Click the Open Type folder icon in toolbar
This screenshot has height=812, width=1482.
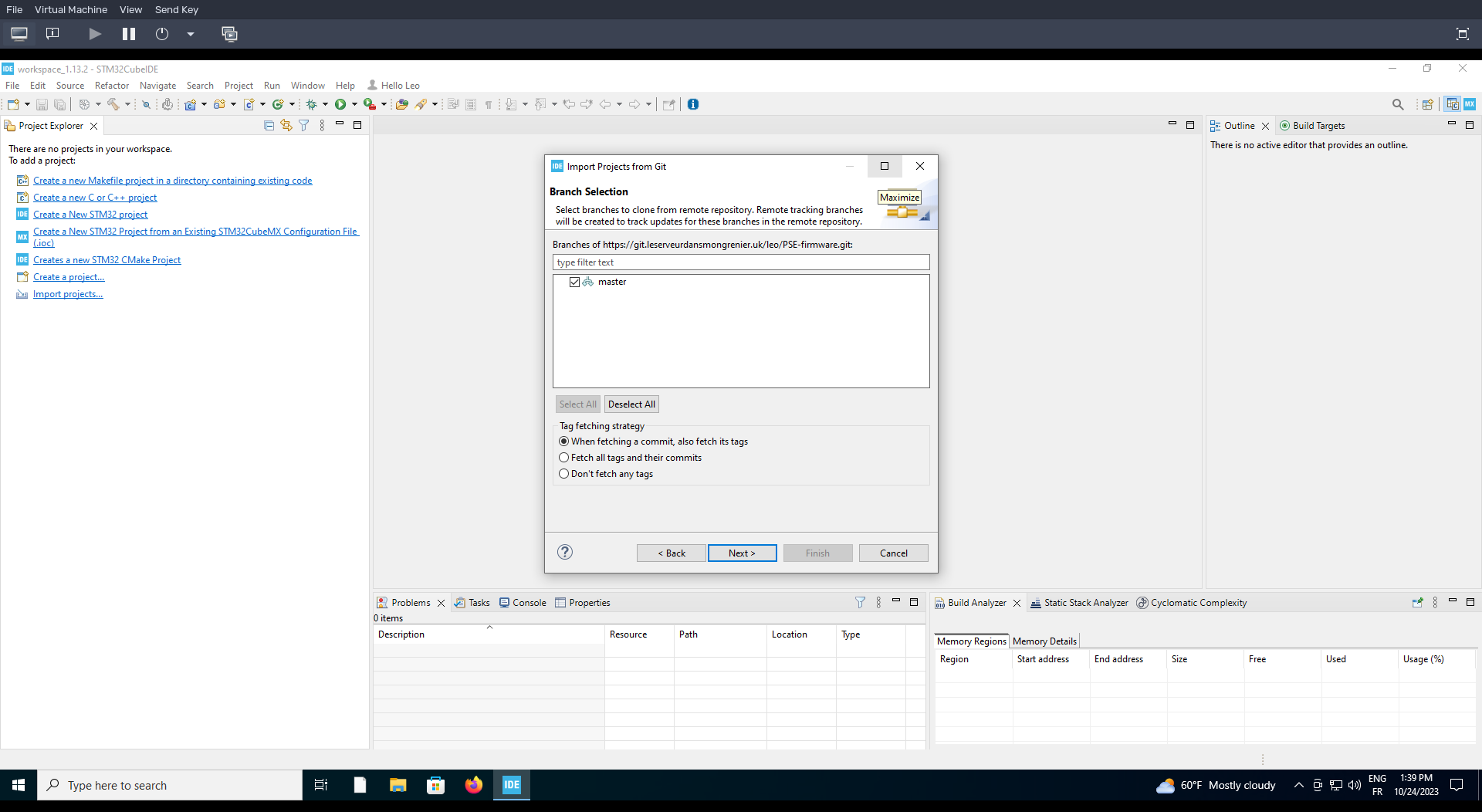(x=402, y=104)
